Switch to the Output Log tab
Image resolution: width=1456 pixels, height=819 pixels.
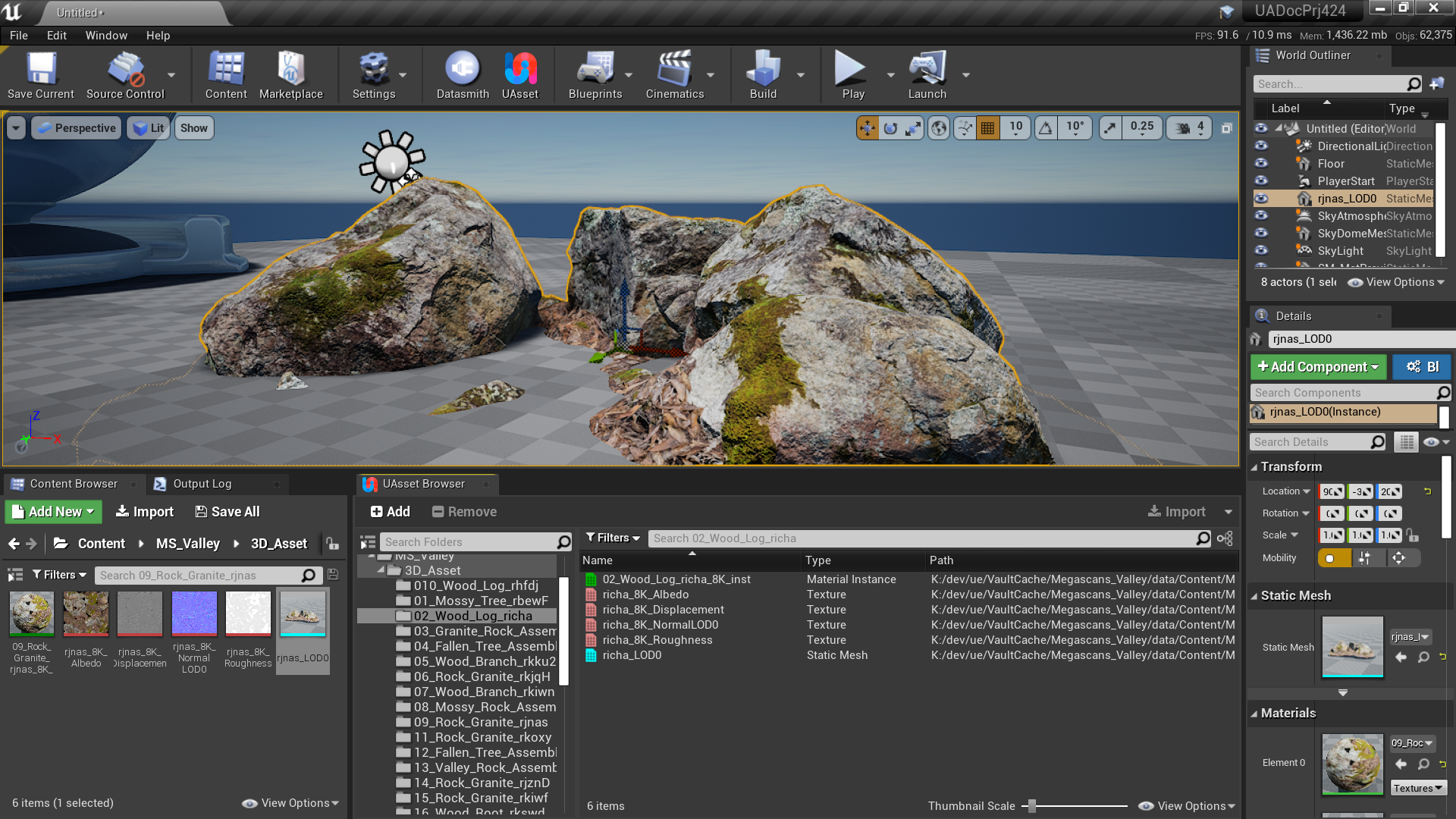(202, 484)
